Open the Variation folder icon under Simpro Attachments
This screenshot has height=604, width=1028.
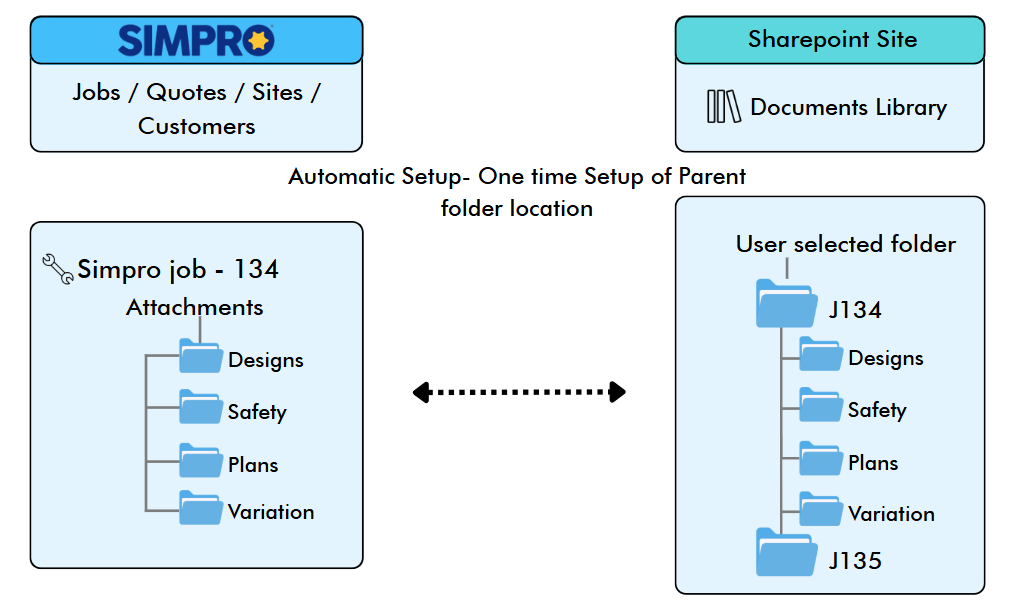(201, 508)
